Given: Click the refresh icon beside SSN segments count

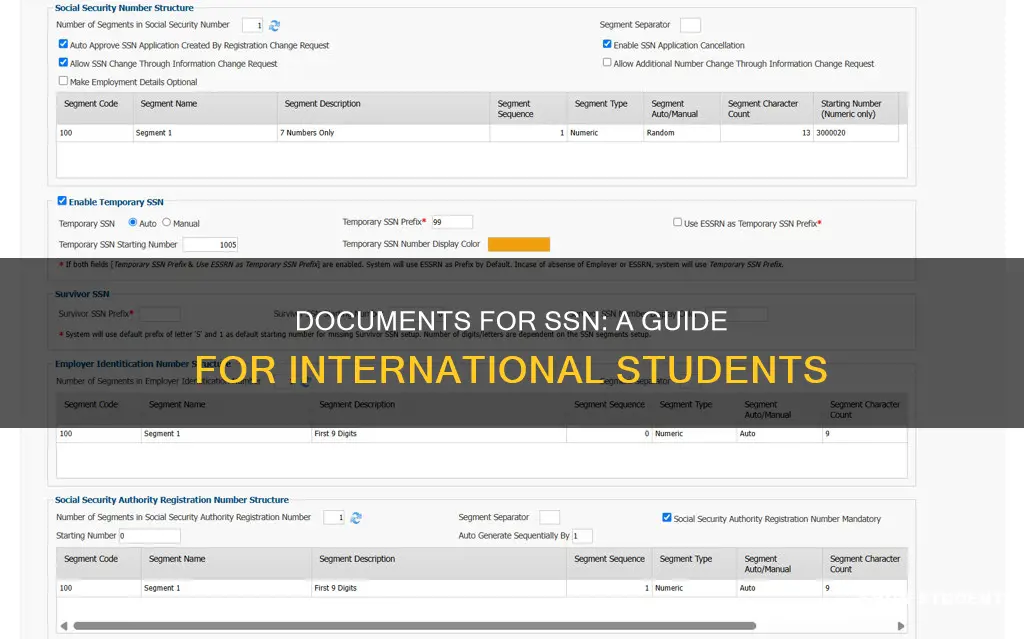Looking at the screenshot, I should coord(274,25).
